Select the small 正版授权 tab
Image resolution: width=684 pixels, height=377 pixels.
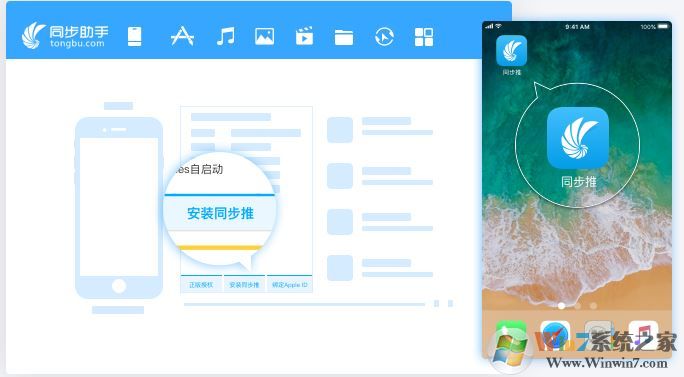[x=201, y=284]
